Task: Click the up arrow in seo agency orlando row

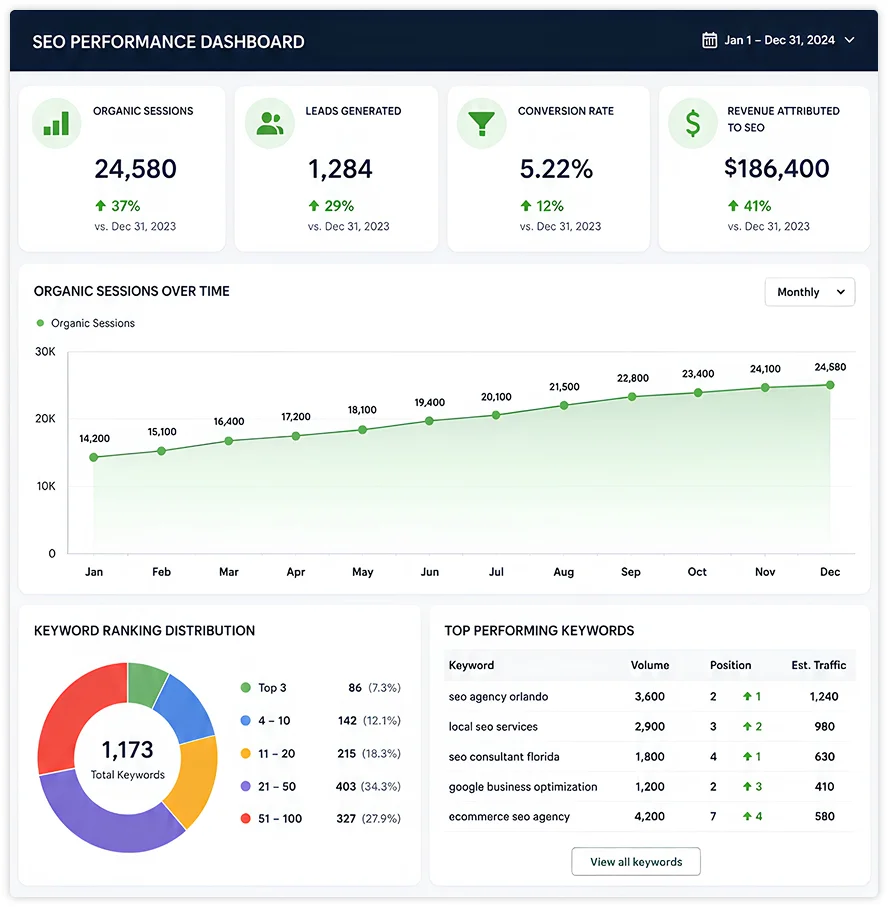Action: [x=747, y=696]
